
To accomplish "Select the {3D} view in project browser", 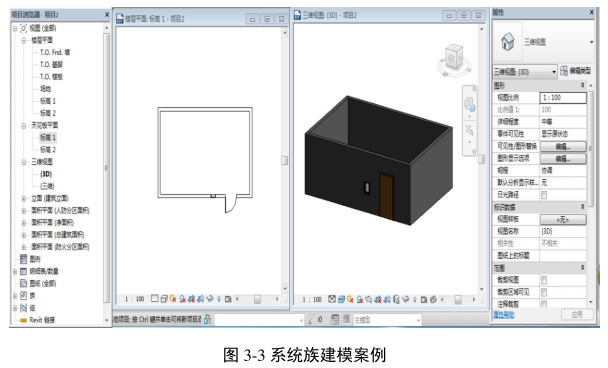I will [46, 174].
